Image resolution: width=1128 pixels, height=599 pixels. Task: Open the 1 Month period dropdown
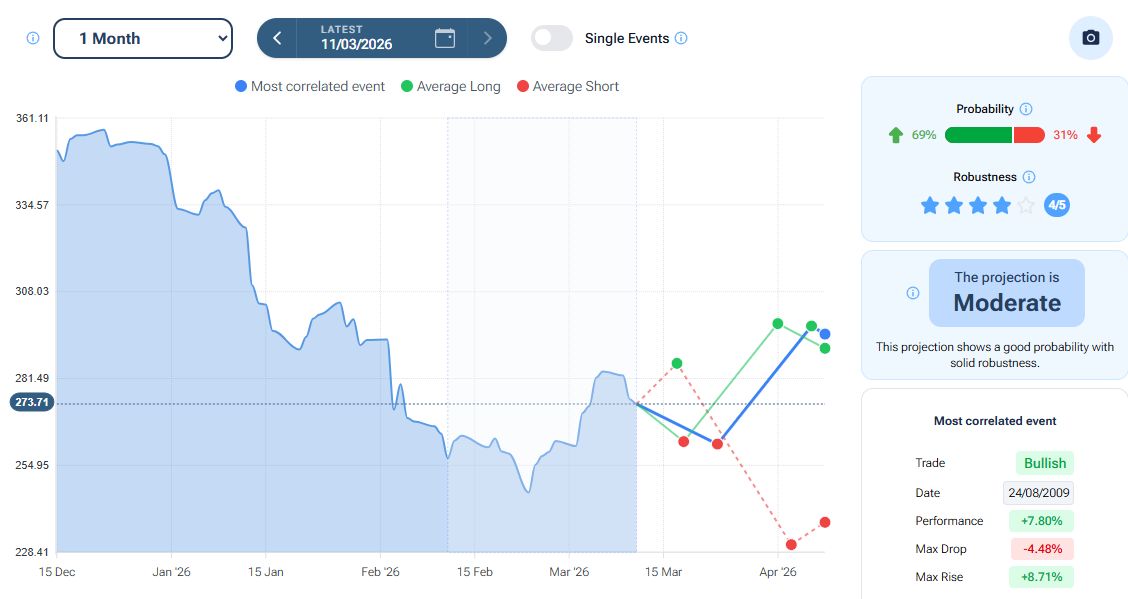142,38
